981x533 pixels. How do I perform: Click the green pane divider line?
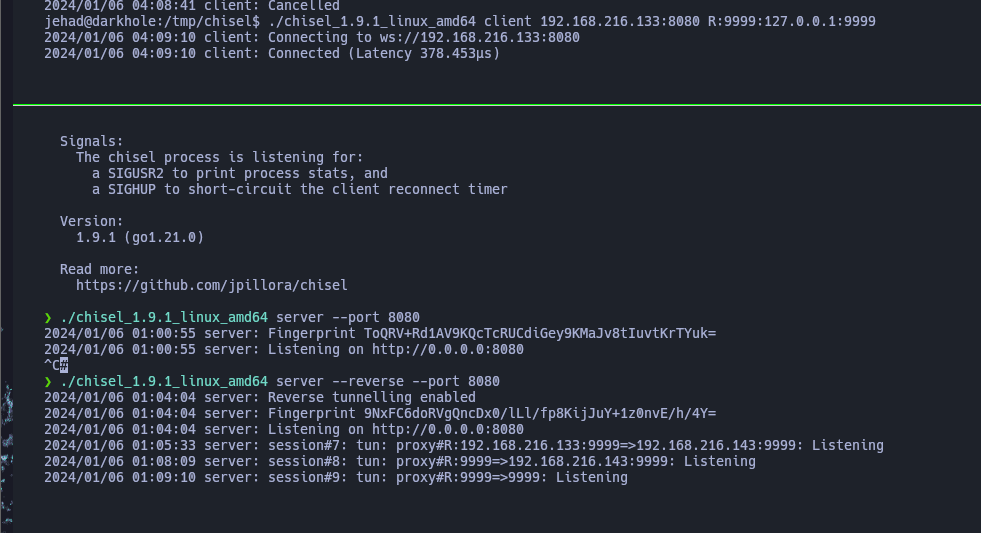click(497, 104)
